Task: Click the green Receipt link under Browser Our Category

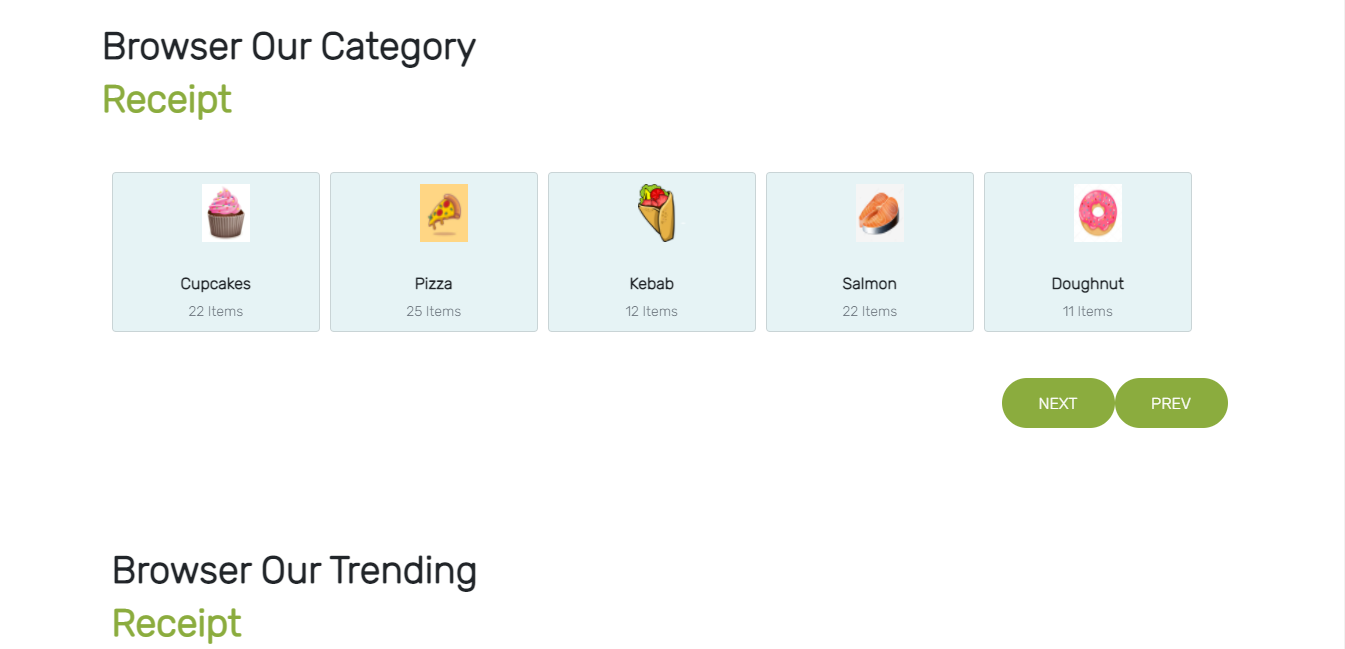Action: click(x=166, y=99)
